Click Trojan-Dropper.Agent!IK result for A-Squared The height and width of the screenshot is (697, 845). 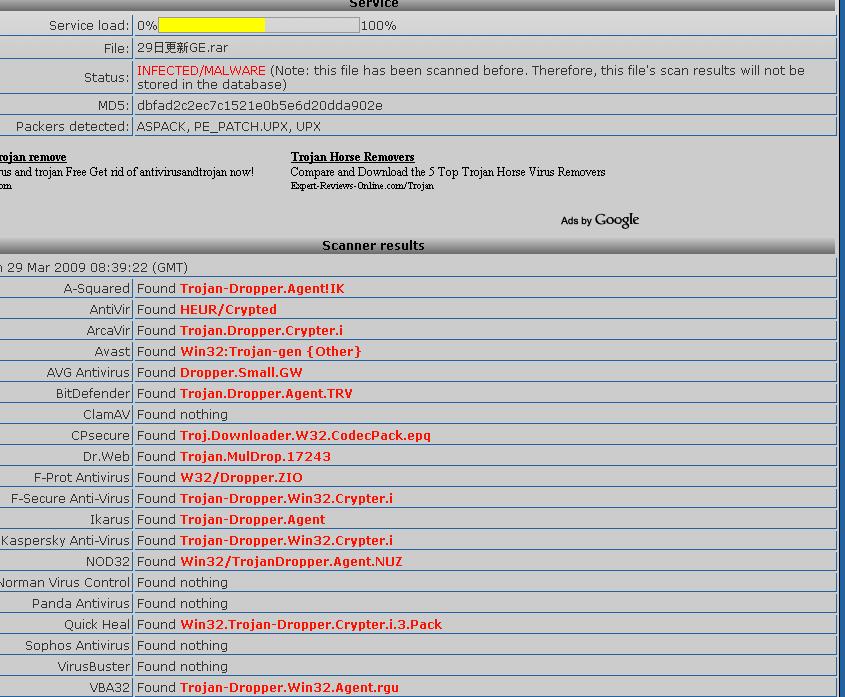click(x=262, y=289)
